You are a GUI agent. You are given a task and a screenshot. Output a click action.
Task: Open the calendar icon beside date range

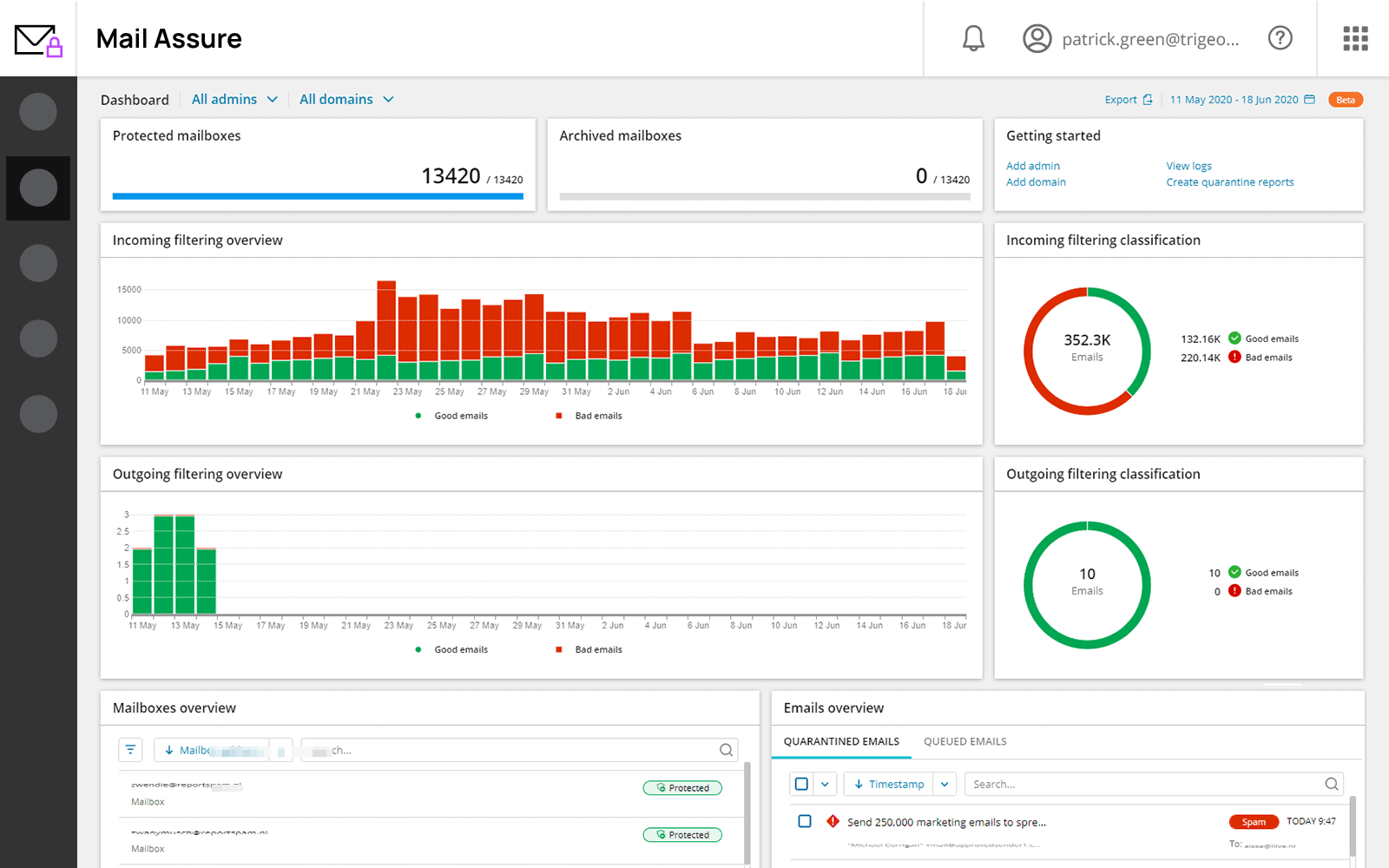1309,100
